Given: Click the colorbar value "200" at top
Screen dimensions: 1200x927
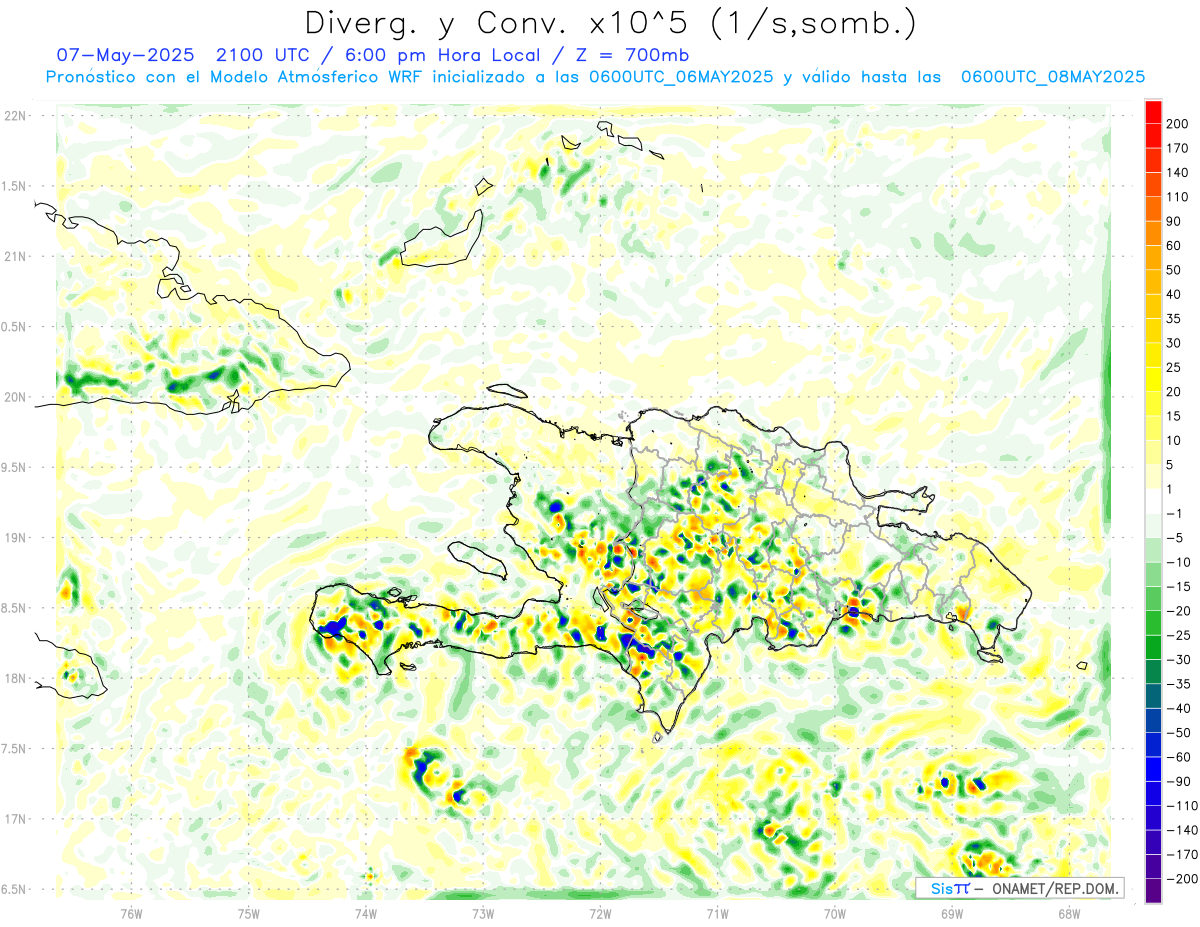Looking at the screenshot, I should click(1178, 123).
